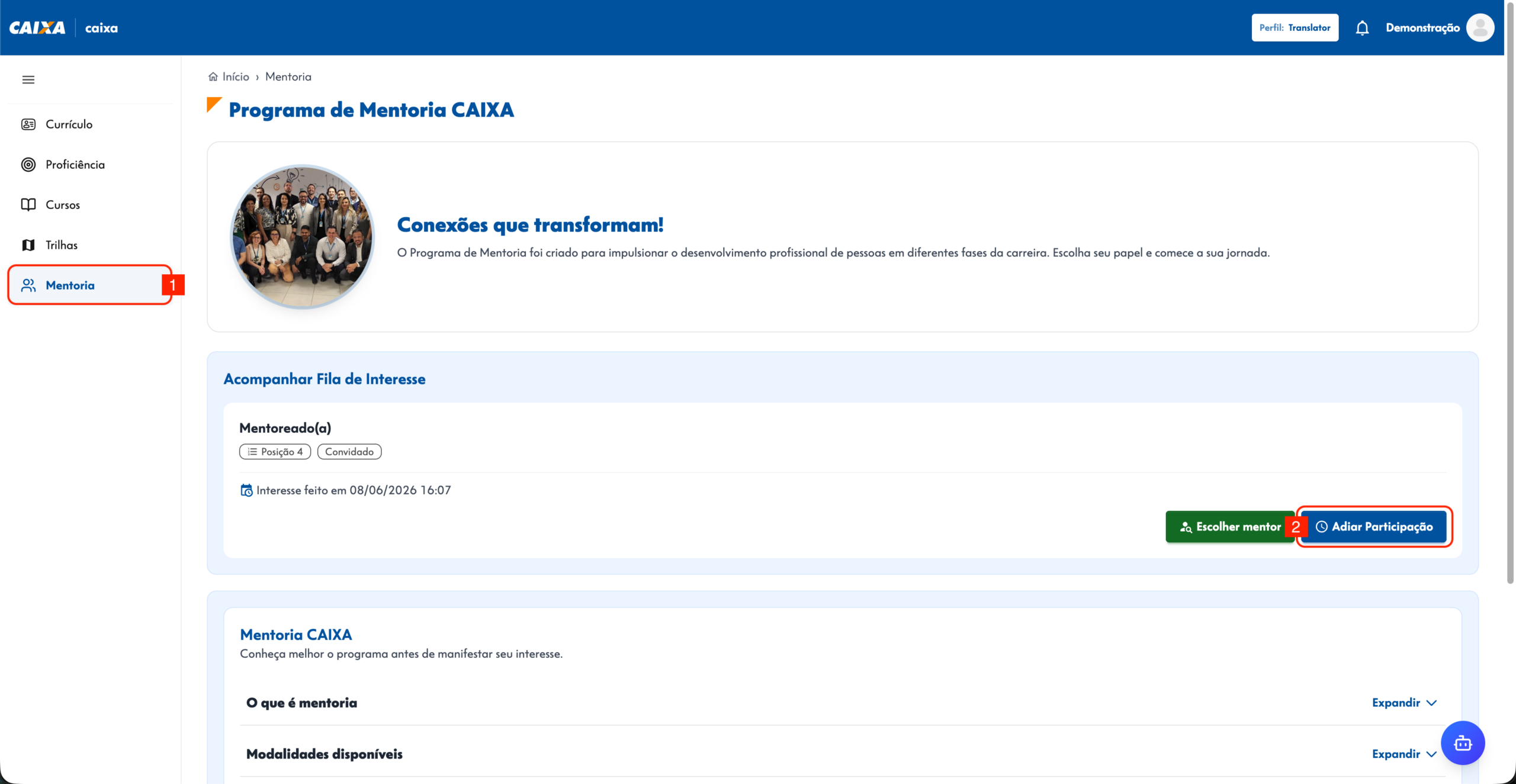The width and height of the screenshot is (1516, 784).
Task: Click the home icon in breadcrumb
Action: [x=213, y=76]
